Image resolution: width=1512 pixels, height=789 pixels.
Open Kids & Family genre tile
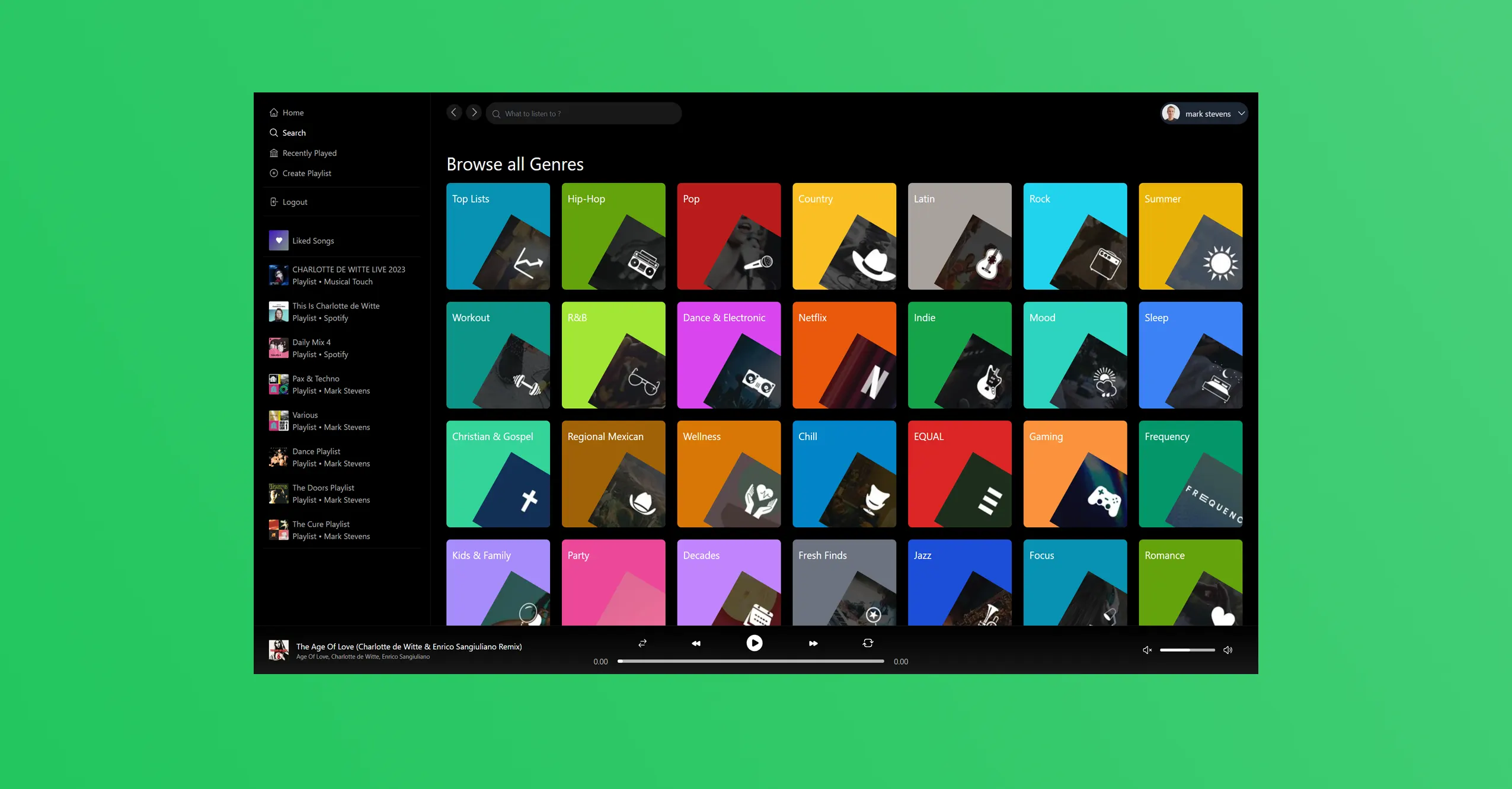pos(498,582)
